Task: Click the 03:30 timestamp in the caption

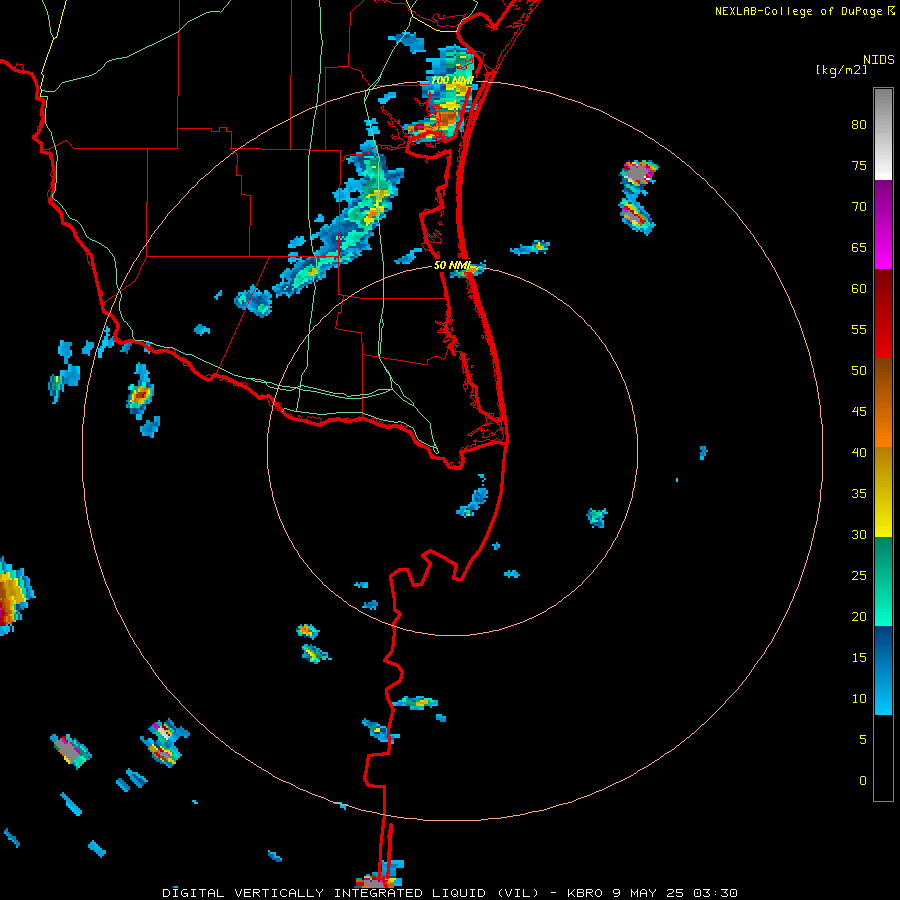Action: [715, 893]
